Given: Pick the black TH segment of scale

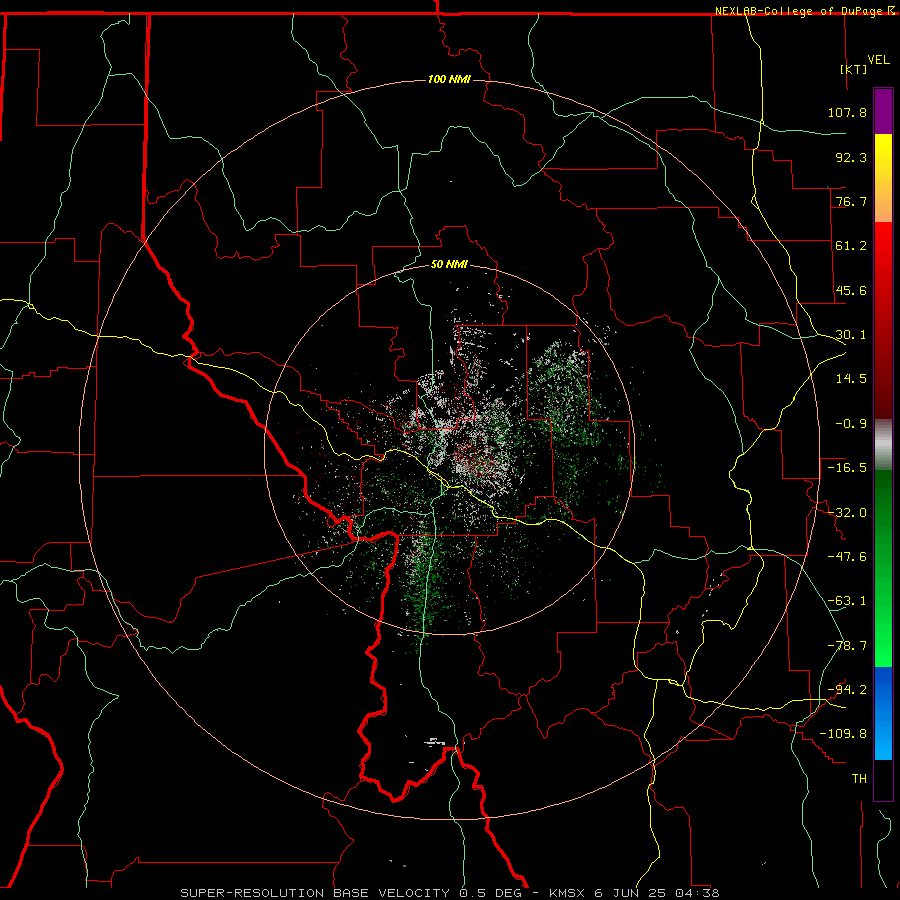Looking at the screenshot, I should point(883,779).
